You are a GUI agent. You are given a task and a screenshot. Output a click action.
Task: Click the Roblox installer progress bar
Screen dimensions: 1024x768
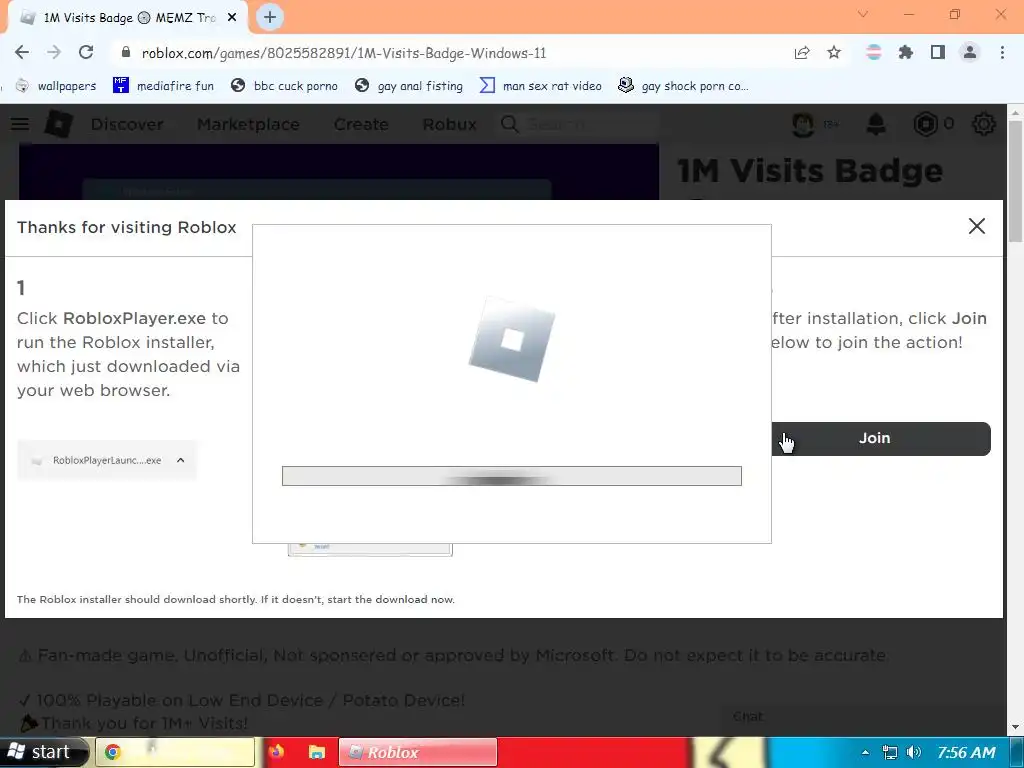pos(511,476)
